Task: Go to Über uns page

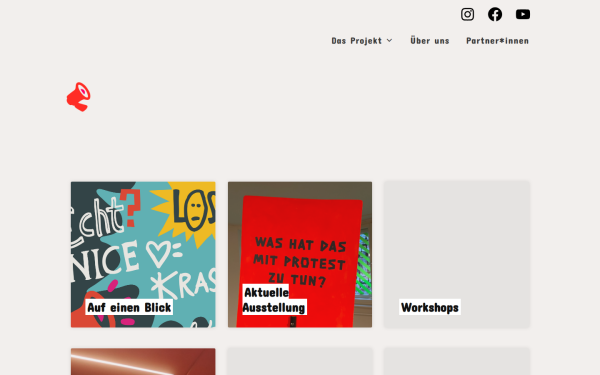Action: click(430, 41)
